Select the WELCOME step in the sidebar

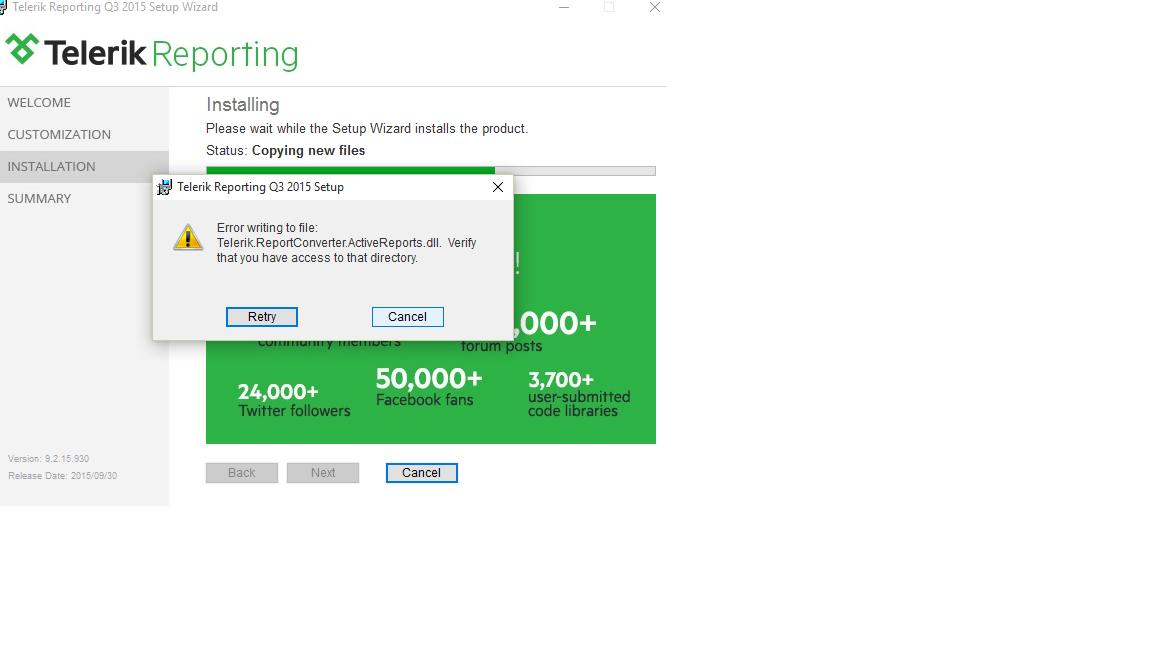(x=40, y=103)
